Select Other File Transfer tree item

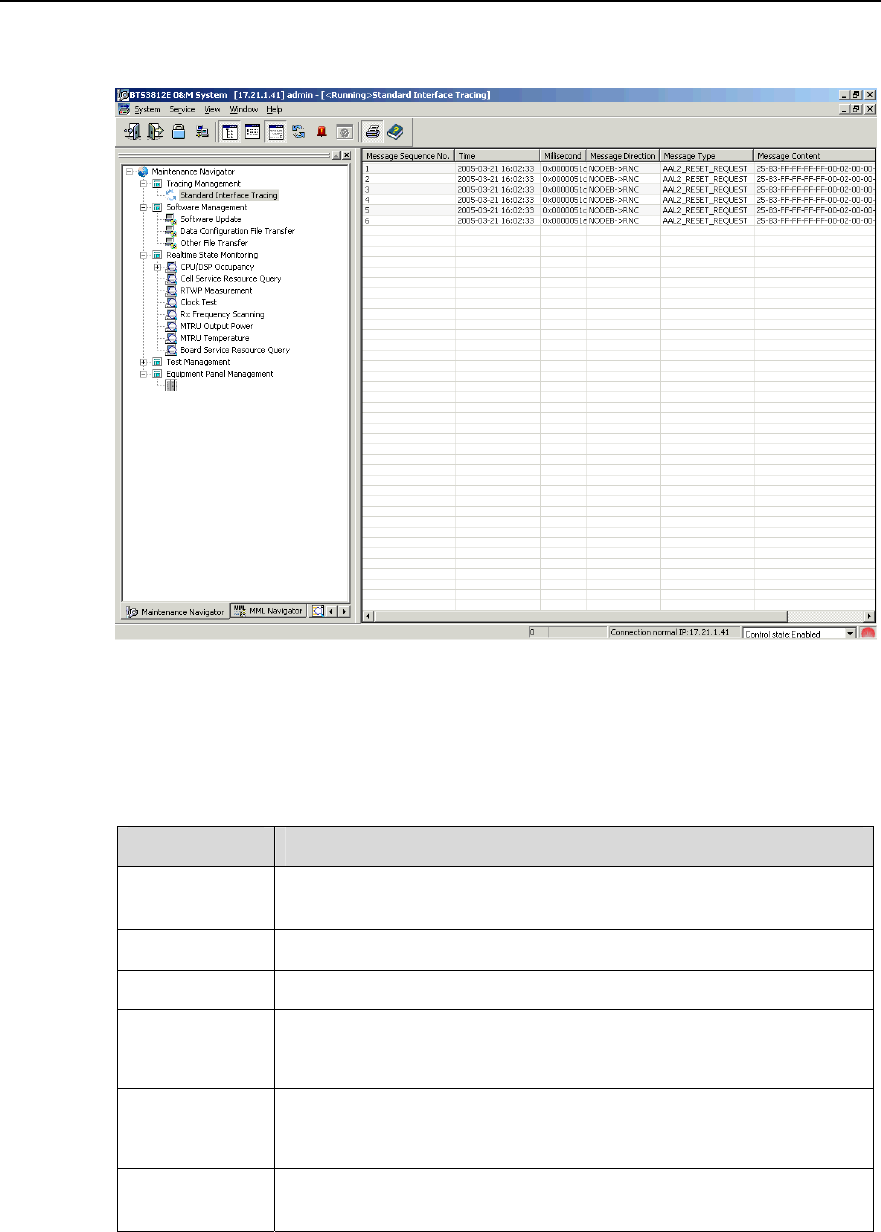tap(214, 243)
